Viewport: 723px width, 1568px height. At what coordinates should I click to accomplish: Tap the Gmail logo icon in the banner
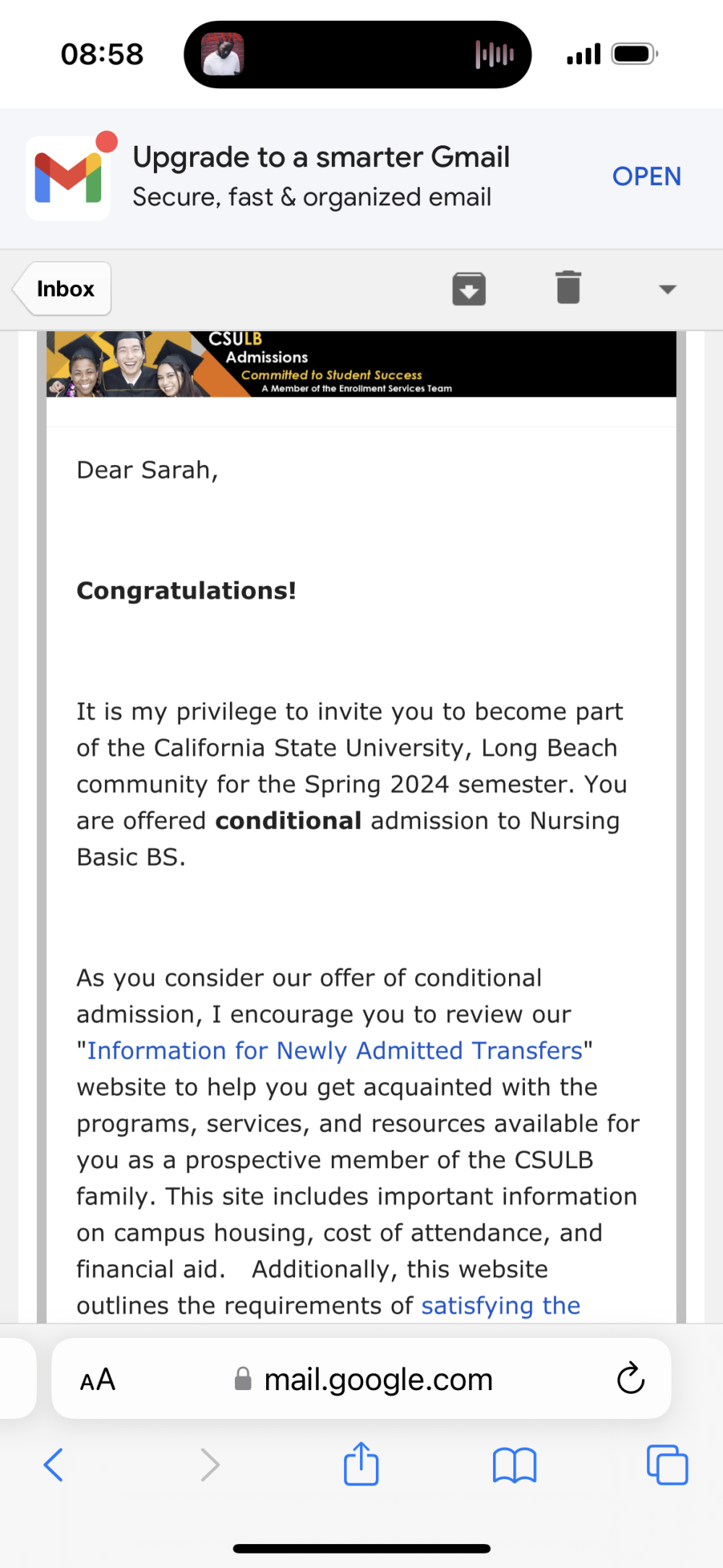coord(68,178)
